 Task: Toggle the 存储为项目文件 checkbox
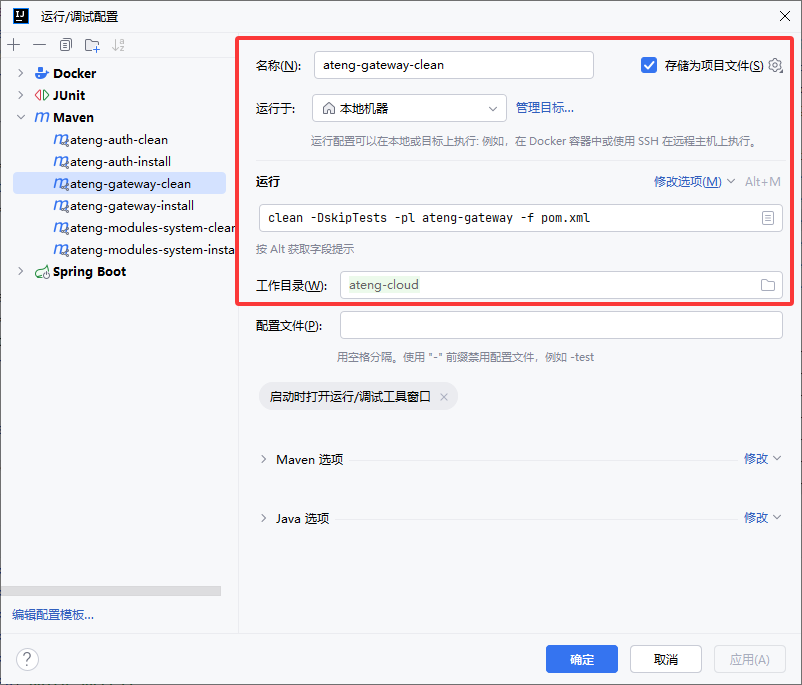coord(649,65)
